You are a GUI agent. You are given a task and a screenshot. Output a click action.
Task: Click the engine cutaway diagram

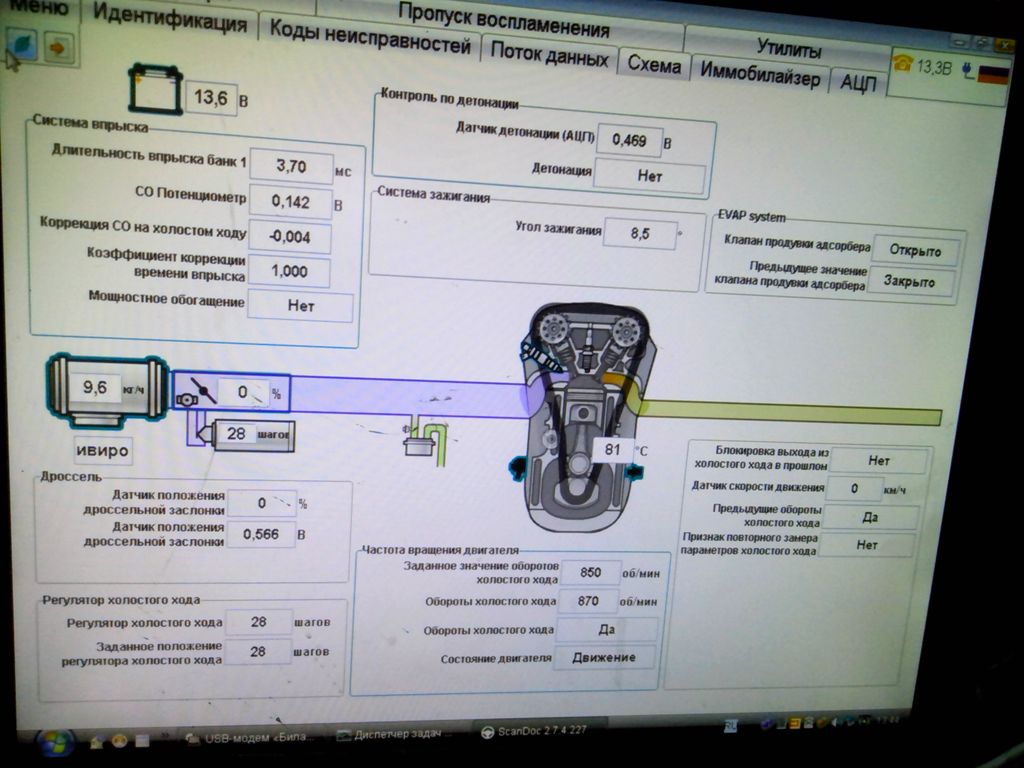(586, 415)
